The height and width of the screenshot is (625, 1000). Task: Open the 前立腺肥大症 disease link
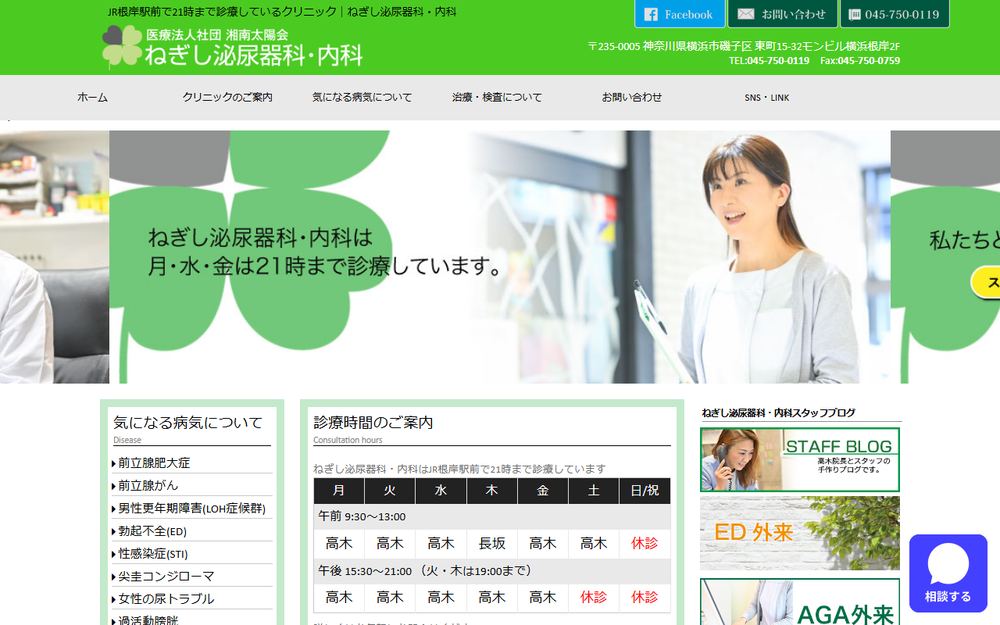tap(153, 463)
